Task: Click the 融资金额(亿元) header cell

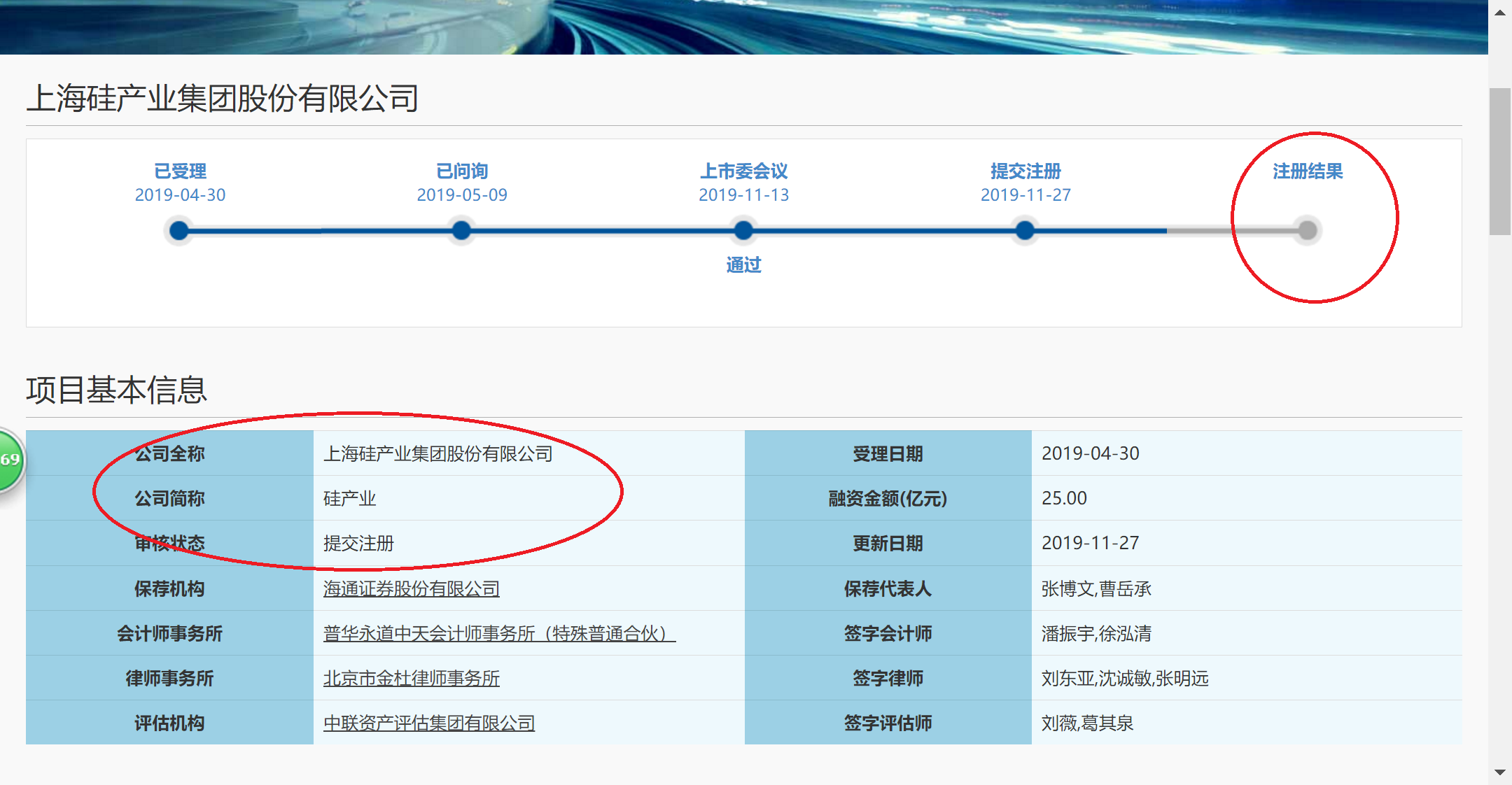Action: tap(888, 498)
